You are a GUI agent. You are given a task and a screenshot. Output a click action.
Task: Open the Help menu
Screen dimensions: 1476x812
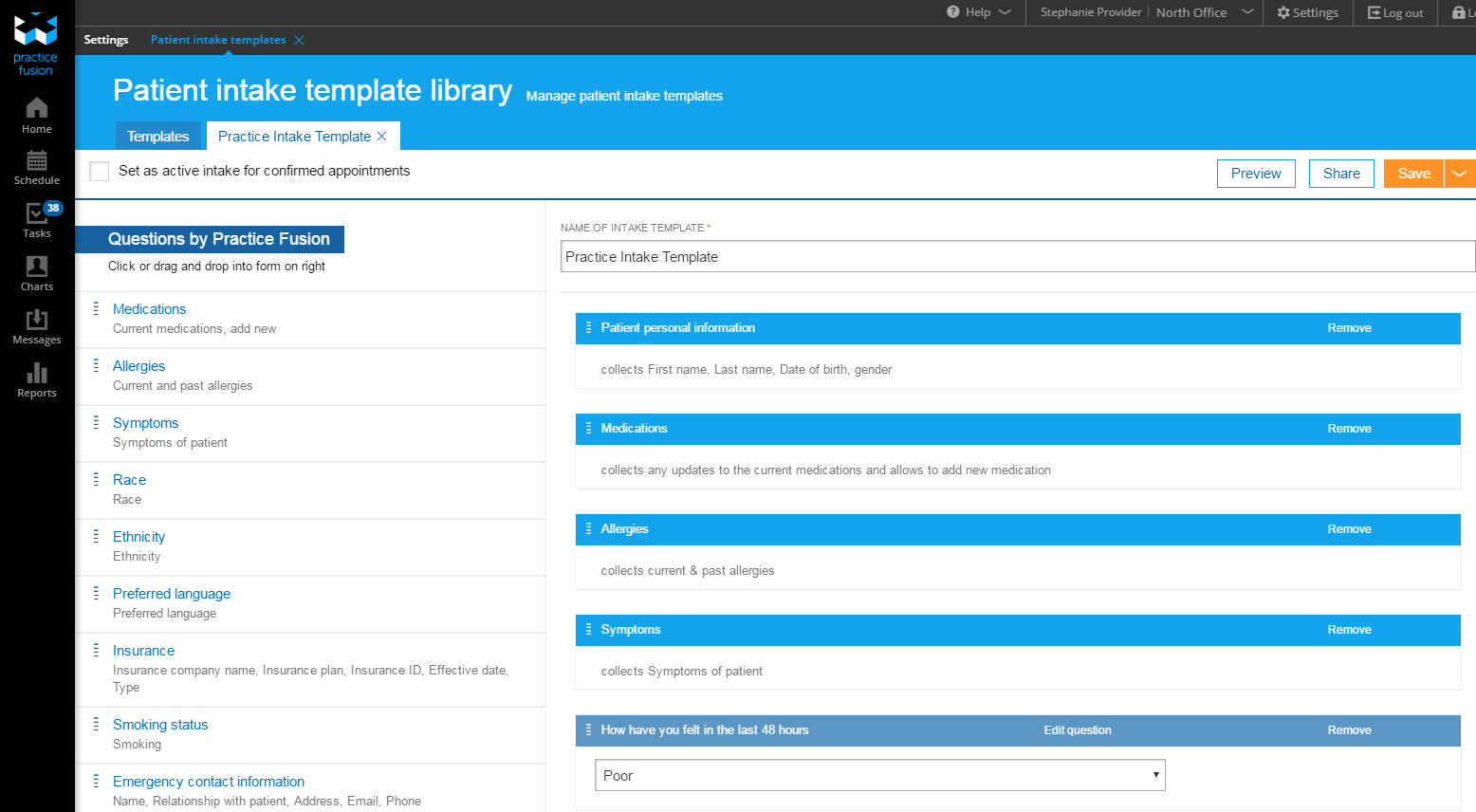tap(979, 12)
